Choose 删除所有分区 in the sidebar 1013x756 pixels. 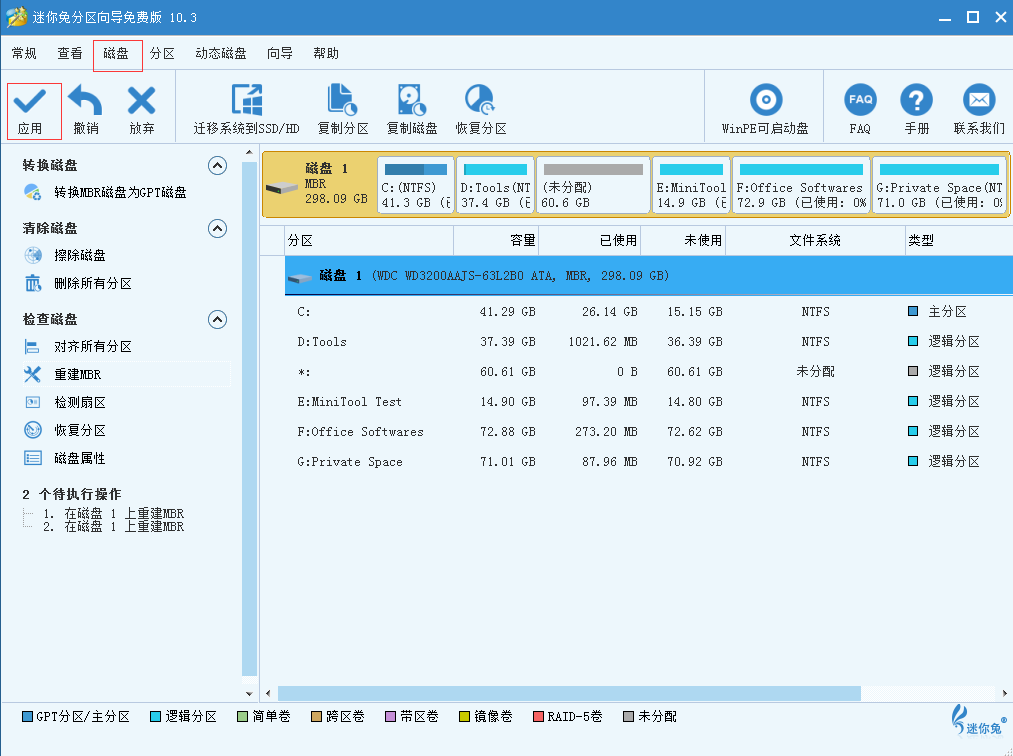(92, 283)
